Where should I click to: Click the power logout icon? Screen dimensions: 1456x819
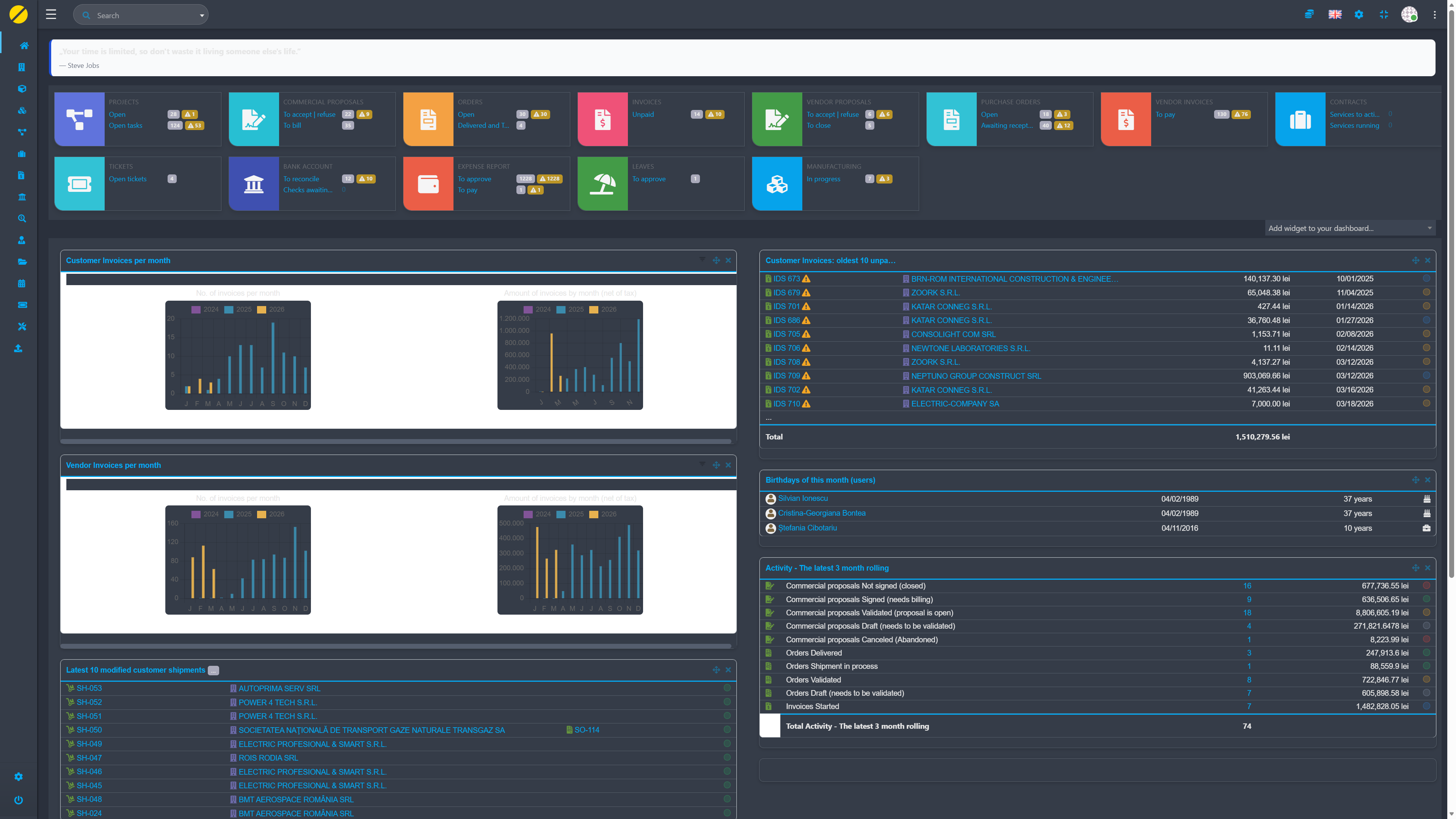pyautogui.click(x=18, y=800)
